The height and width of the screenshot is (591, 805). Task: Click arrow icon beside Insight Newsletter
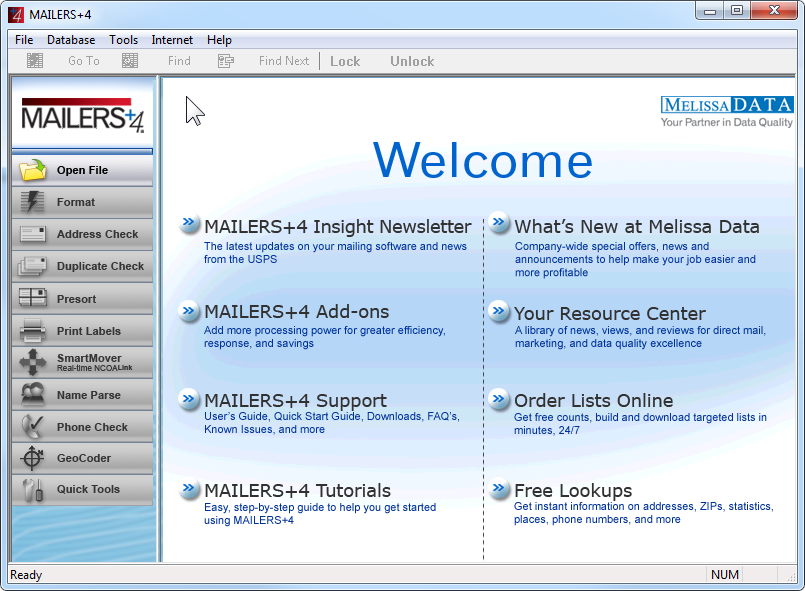pos(189,223)
